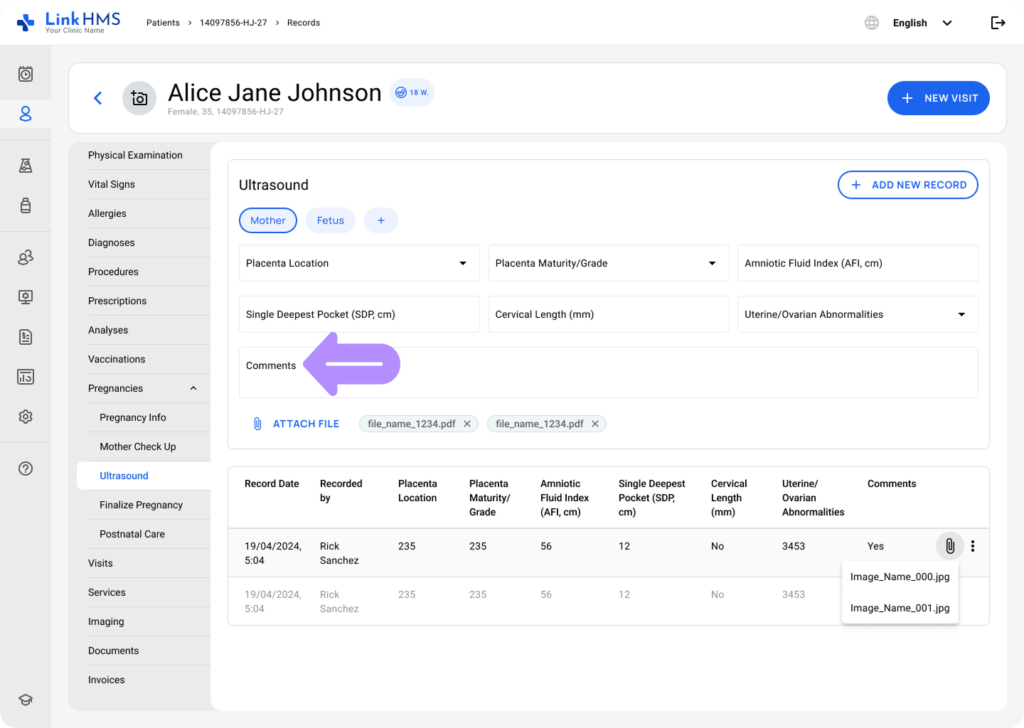
Task: Remove the first file_name_1234.pdf attachment
Action: coord(467,424)
